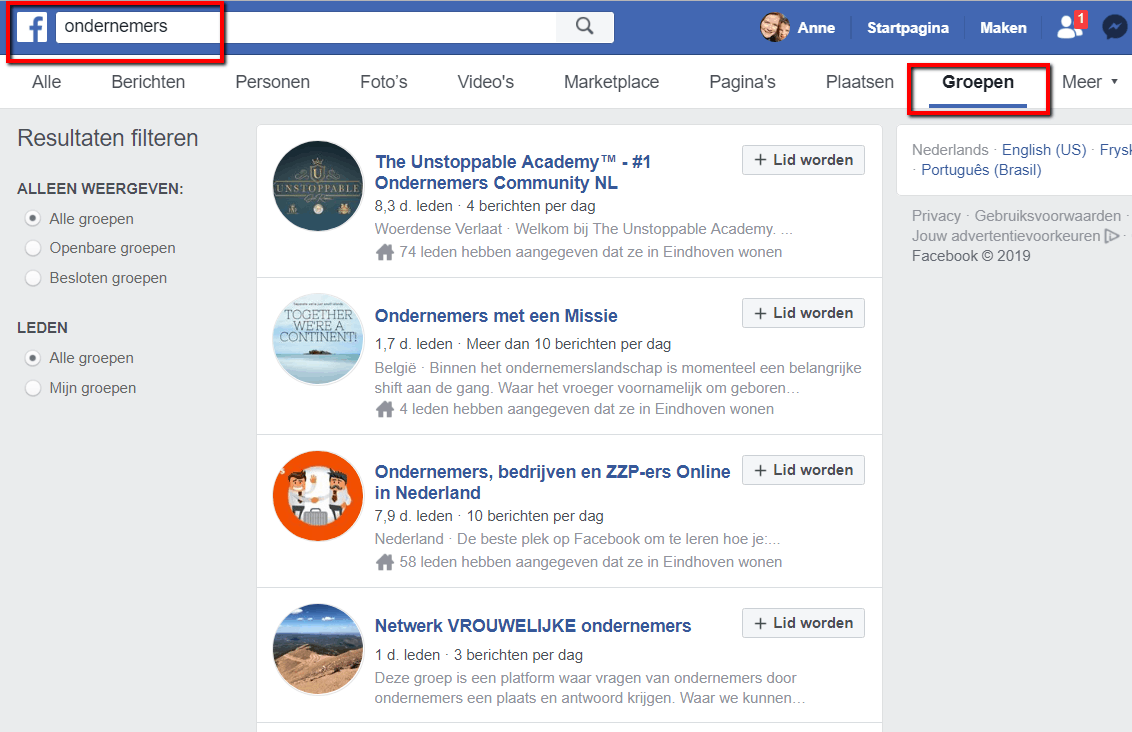Screen dimensions: 1132x732
Task: Switch to the 'Plaatsen' tab
Action: point(860,82)
